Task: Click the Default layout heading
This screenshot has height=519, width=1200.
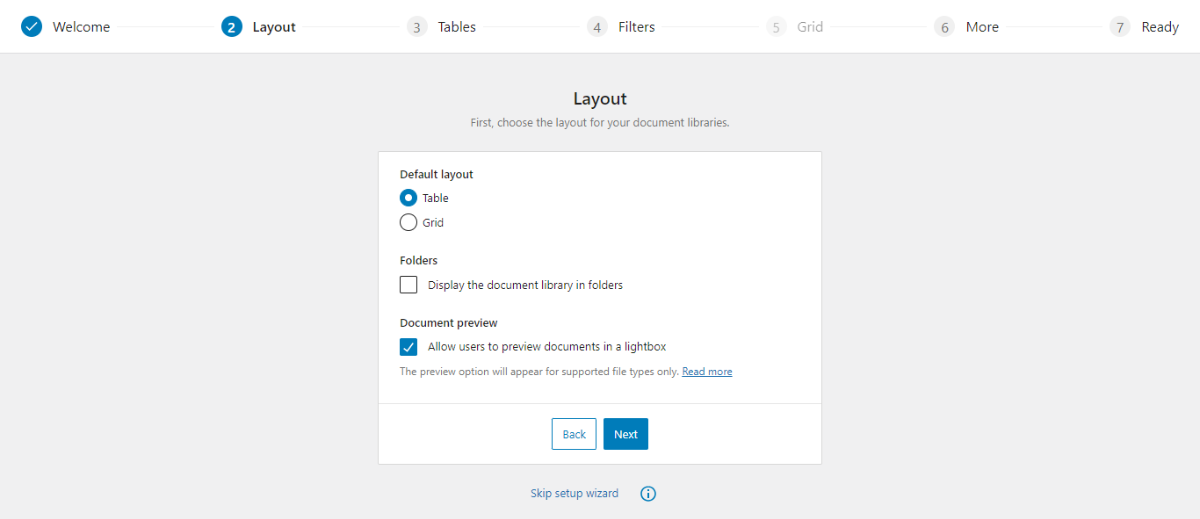Action: click(x=437, y=174)
